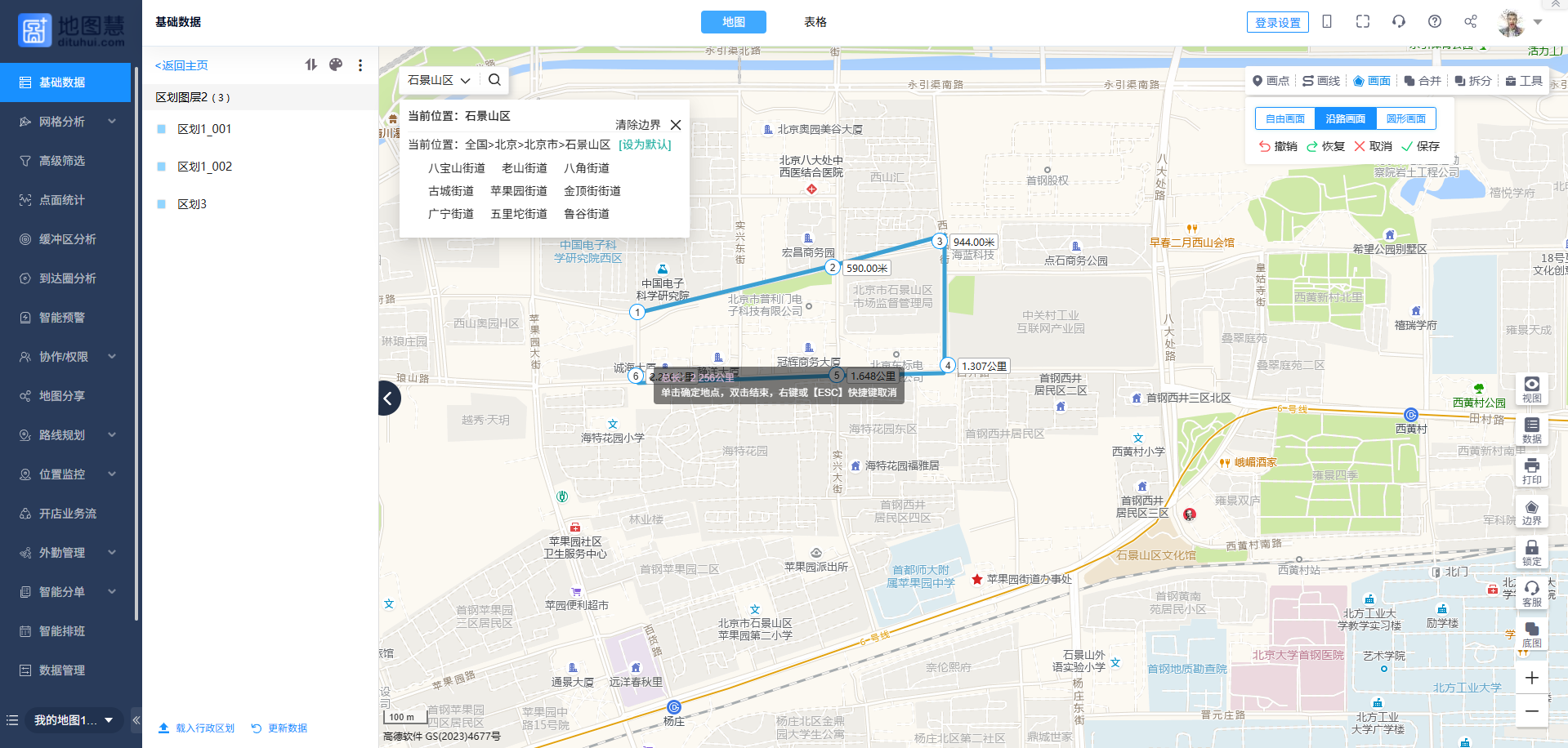Zoom in the map with plus button

[x=1531, y=678]
